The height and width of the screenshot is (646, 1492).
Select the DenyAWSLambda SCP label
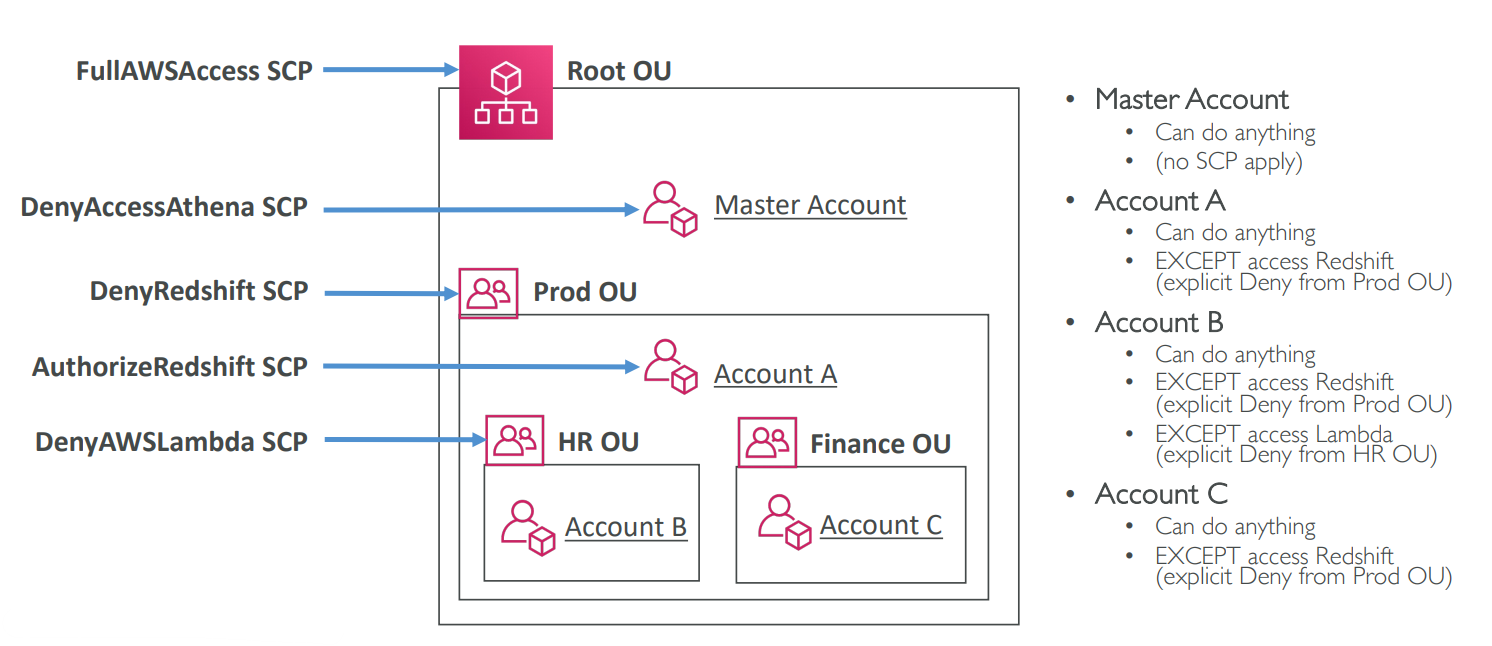pos(171,441)
